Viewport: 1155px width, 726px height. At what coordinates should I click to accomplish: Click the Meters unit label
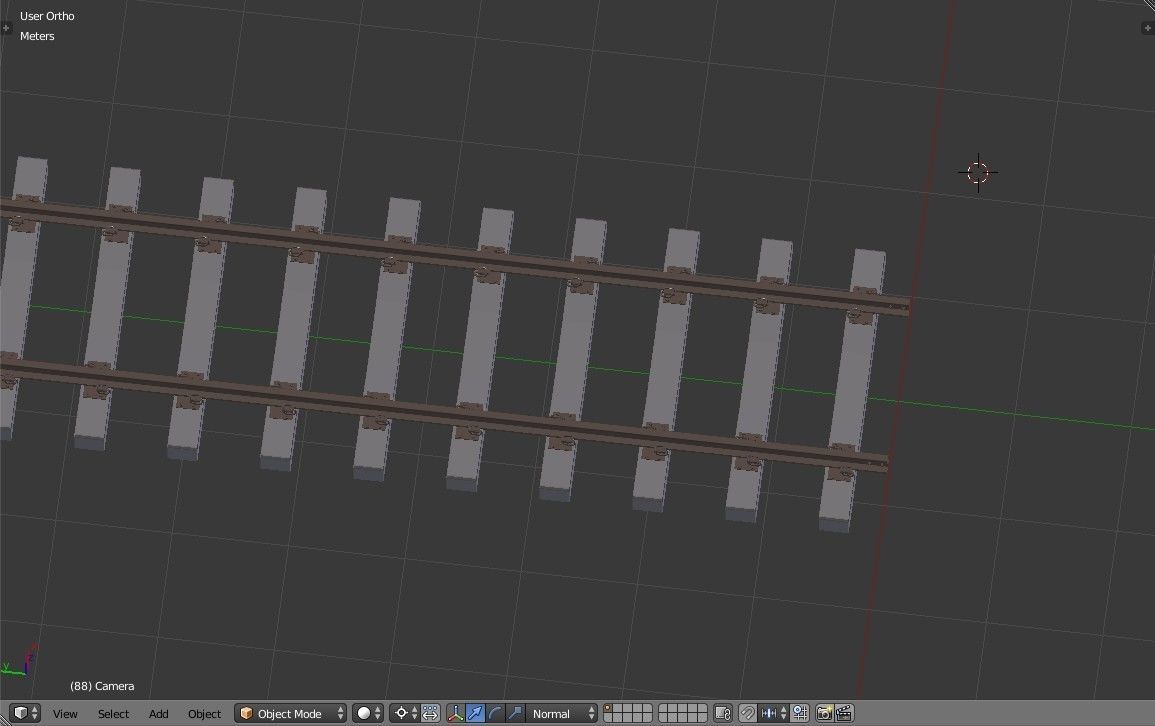[x=37, y=36]
